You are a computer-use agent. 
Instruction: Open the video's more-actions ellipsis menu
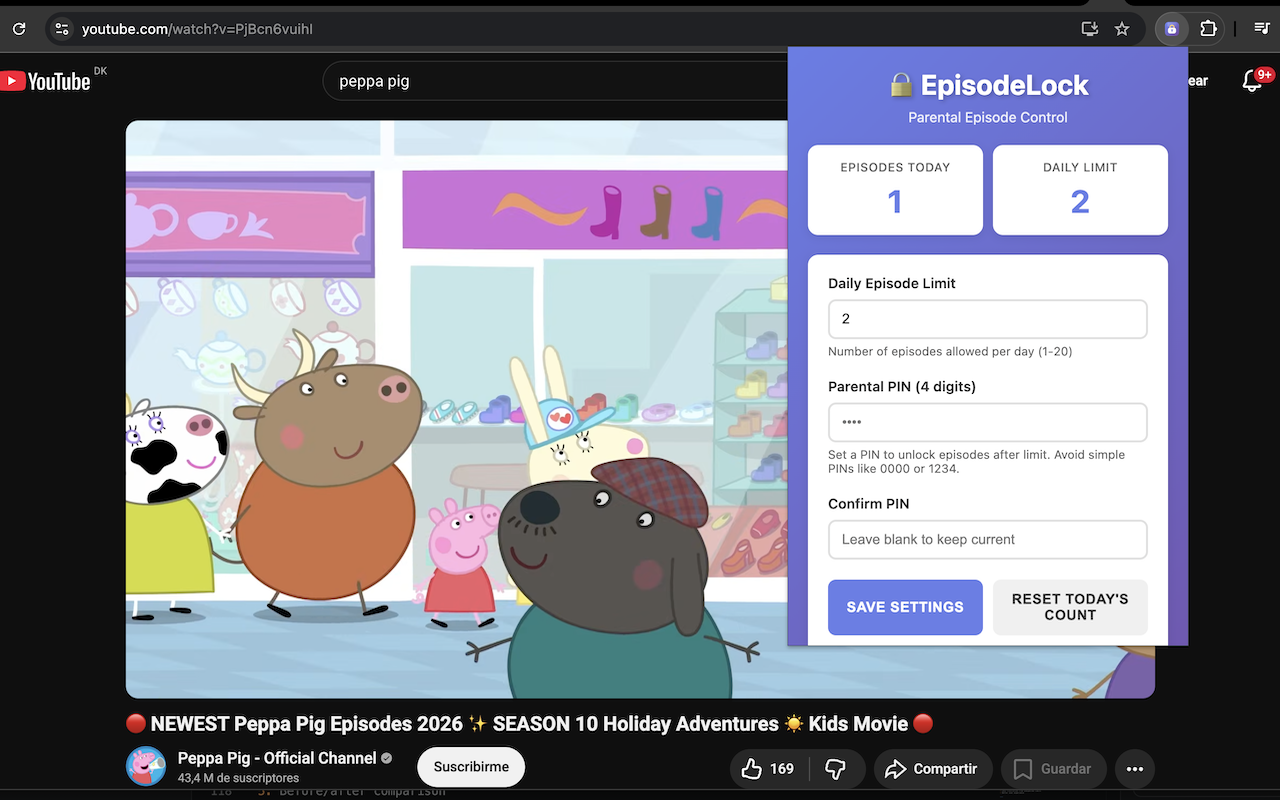(x=1134, y=769)
